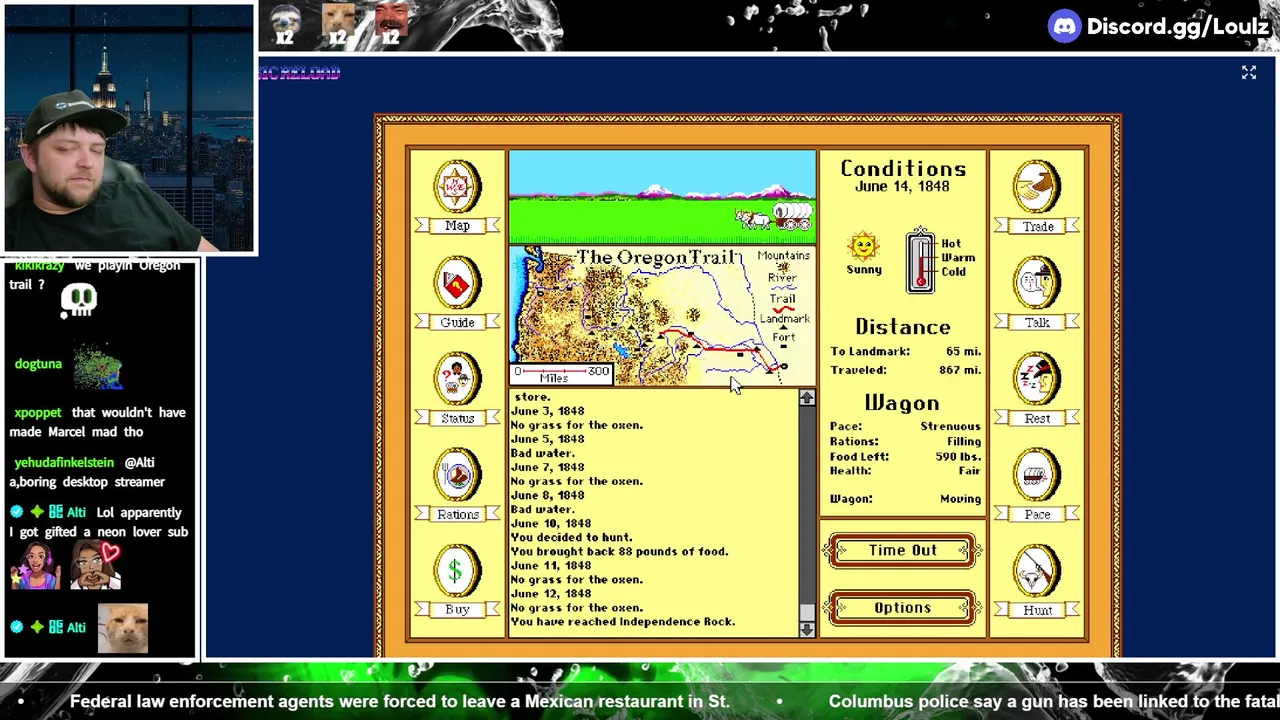The width and height of the screenshot is (1280, 720).
Task: Click the news ticker Columbus police headline
Action: coord(1054,702)
